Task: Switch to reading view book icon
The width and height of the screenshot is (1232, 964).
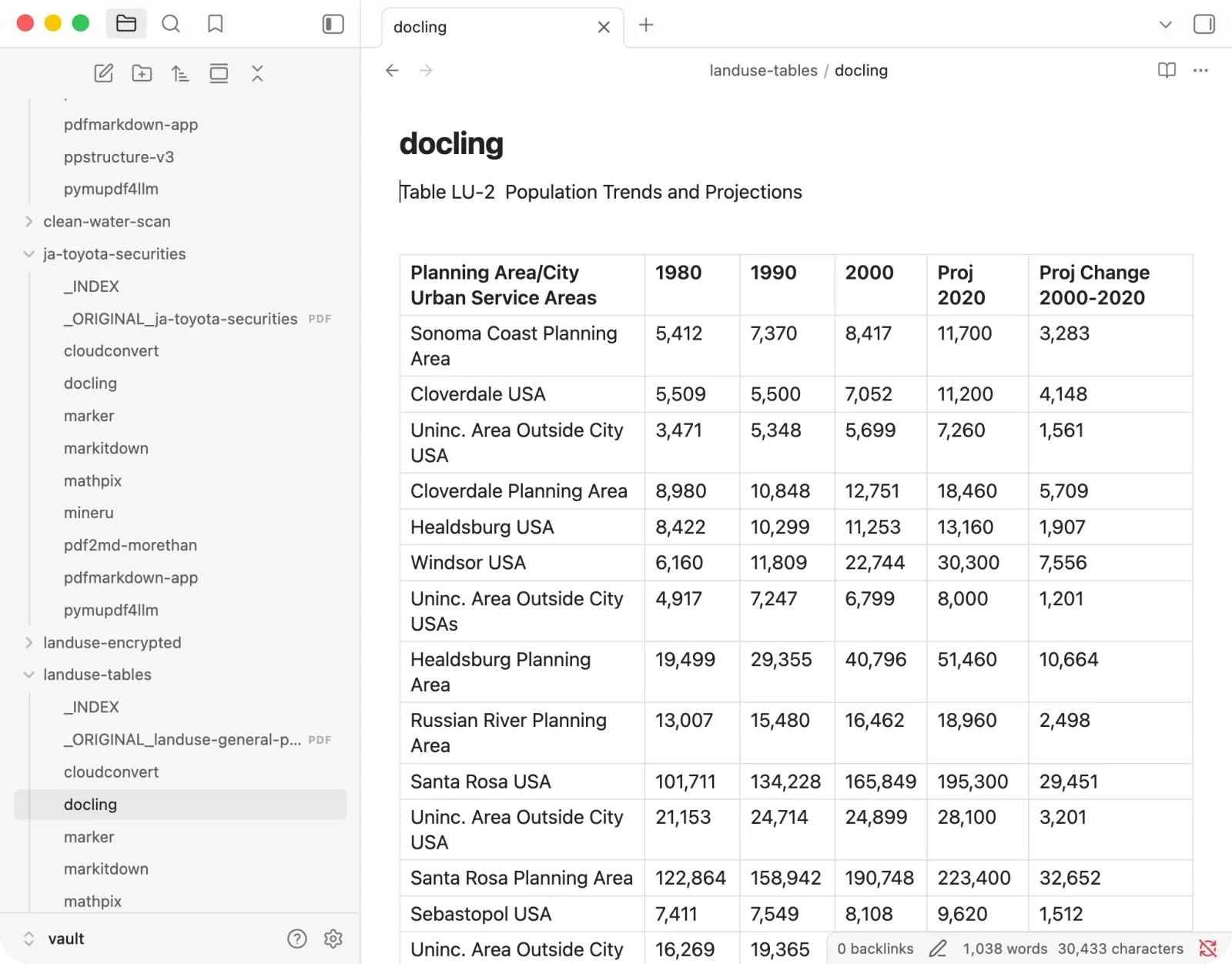Action: 1167,70
